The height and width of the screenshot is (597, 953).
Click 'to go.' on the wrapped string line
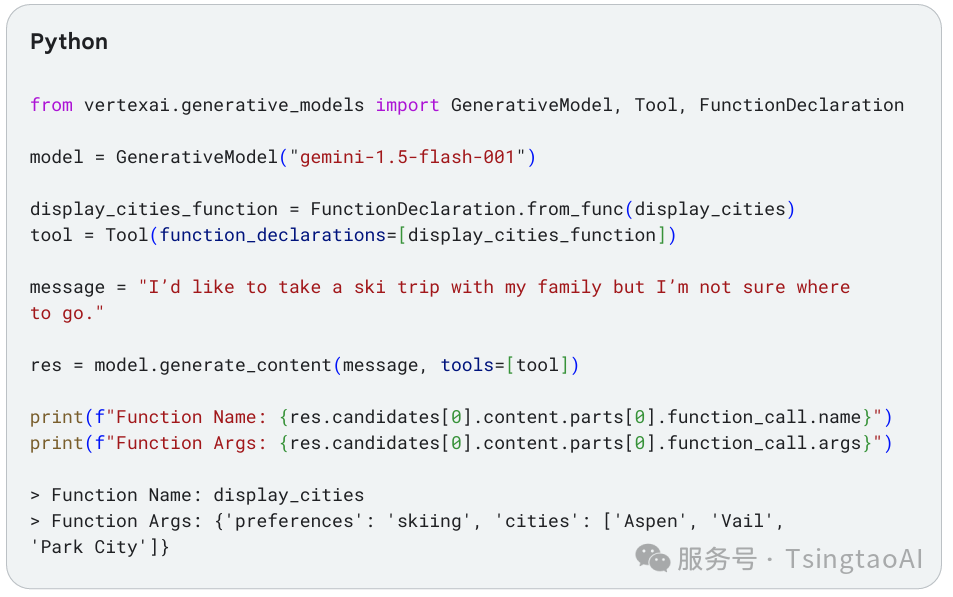[x=67, y=313]
